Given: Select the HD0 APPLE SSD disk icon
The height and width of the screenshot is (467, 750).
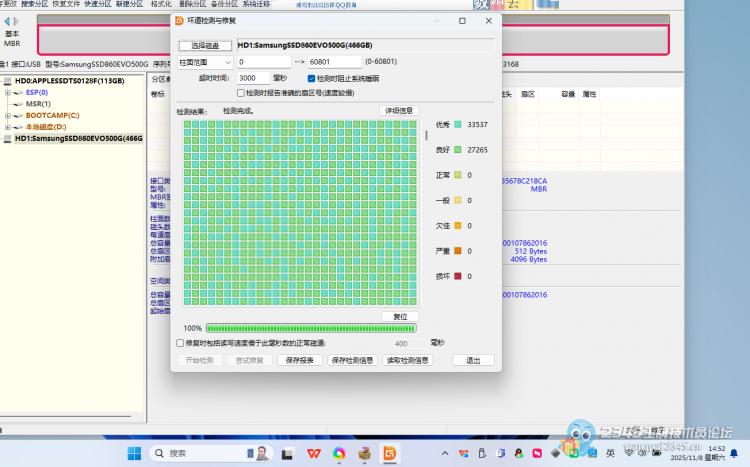Looking at the screenshot, I should 7,81.
